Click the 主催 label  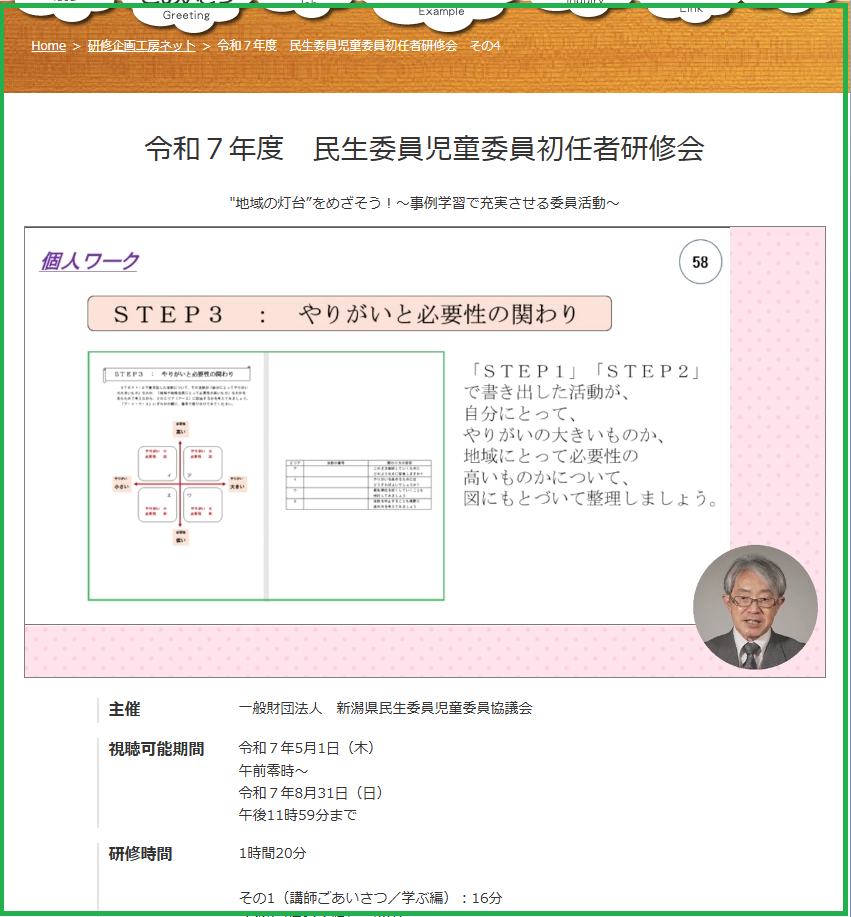(124, 709)
